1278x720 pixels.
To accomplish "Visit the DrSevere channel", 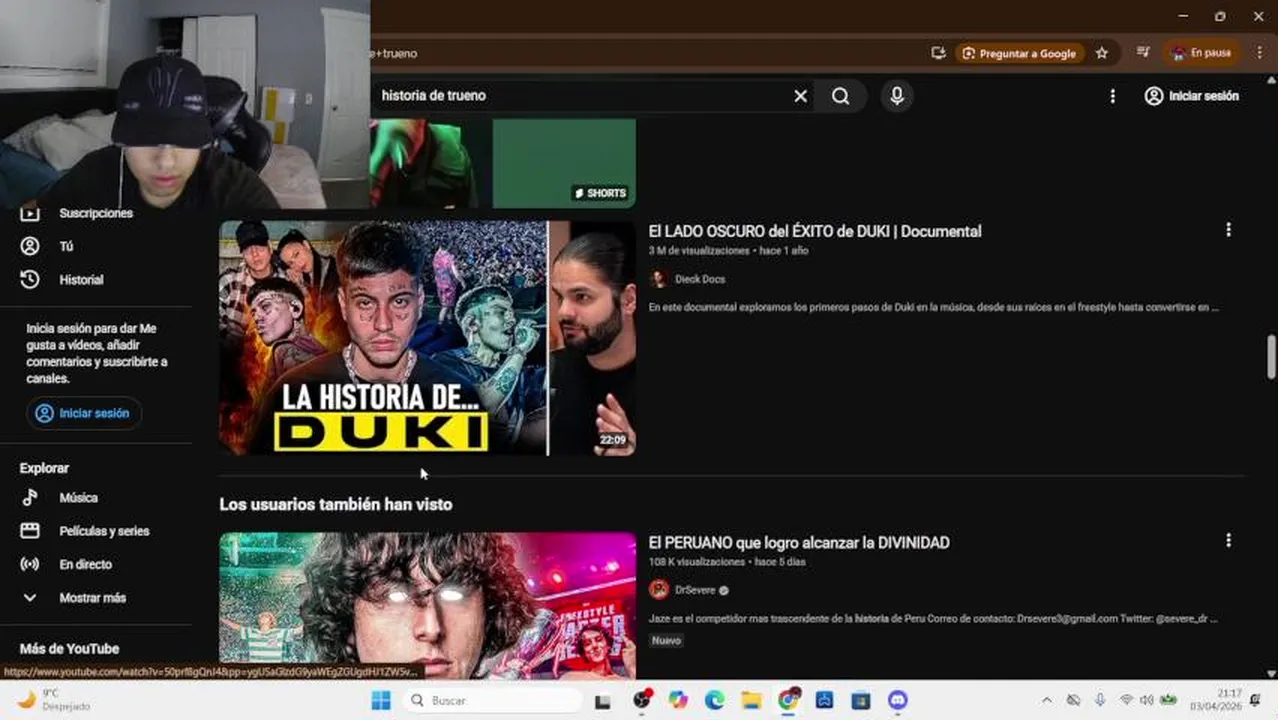I will pyautogui.click(x=694, y=590).
